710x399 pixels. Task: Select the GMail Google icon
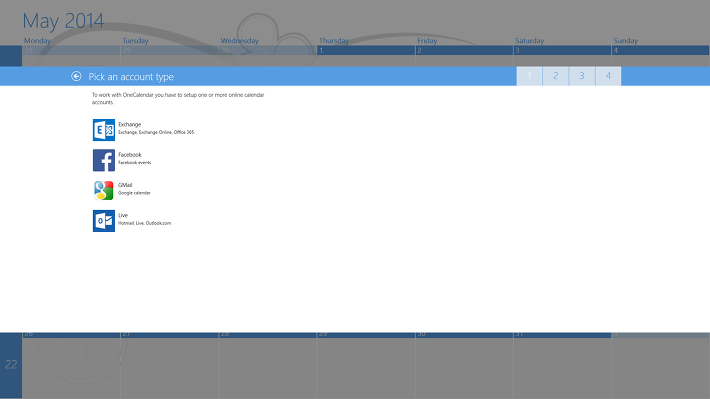[104, 191]
